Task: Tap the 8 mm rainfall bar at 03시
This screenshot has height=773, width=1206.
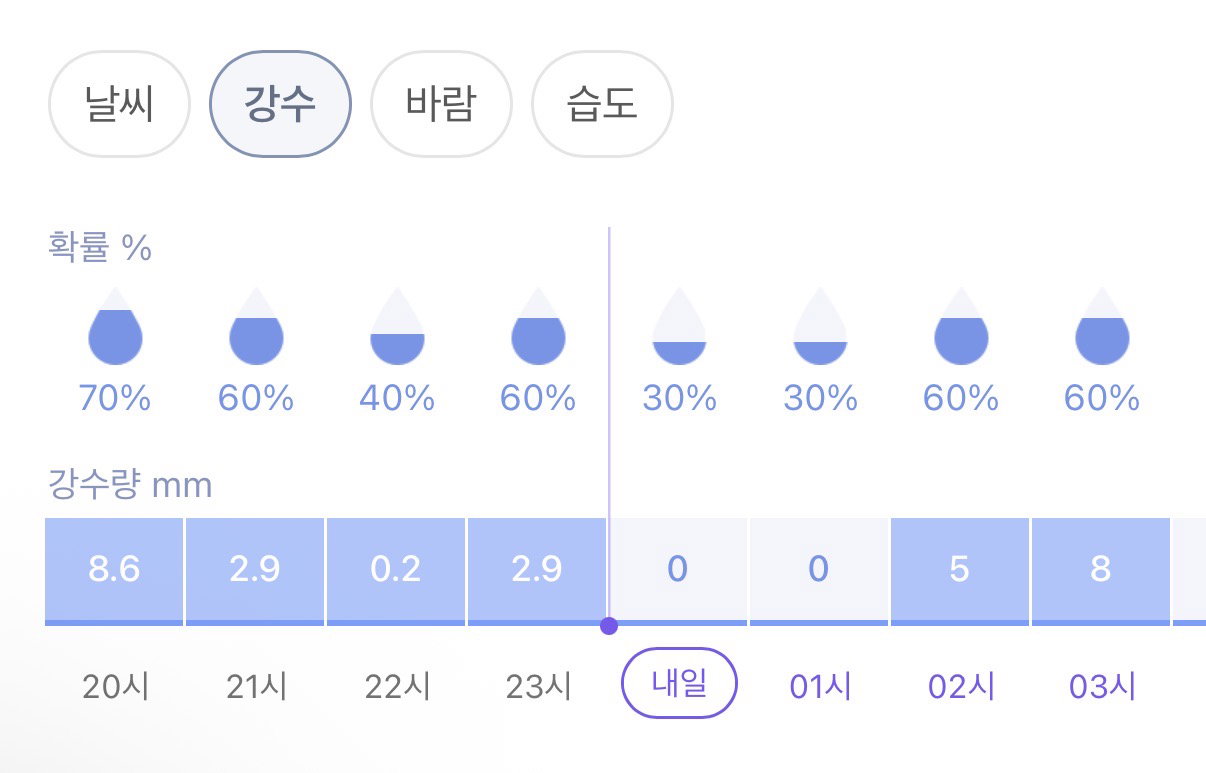Action: pyautogui.click(x=1101, y=571)
